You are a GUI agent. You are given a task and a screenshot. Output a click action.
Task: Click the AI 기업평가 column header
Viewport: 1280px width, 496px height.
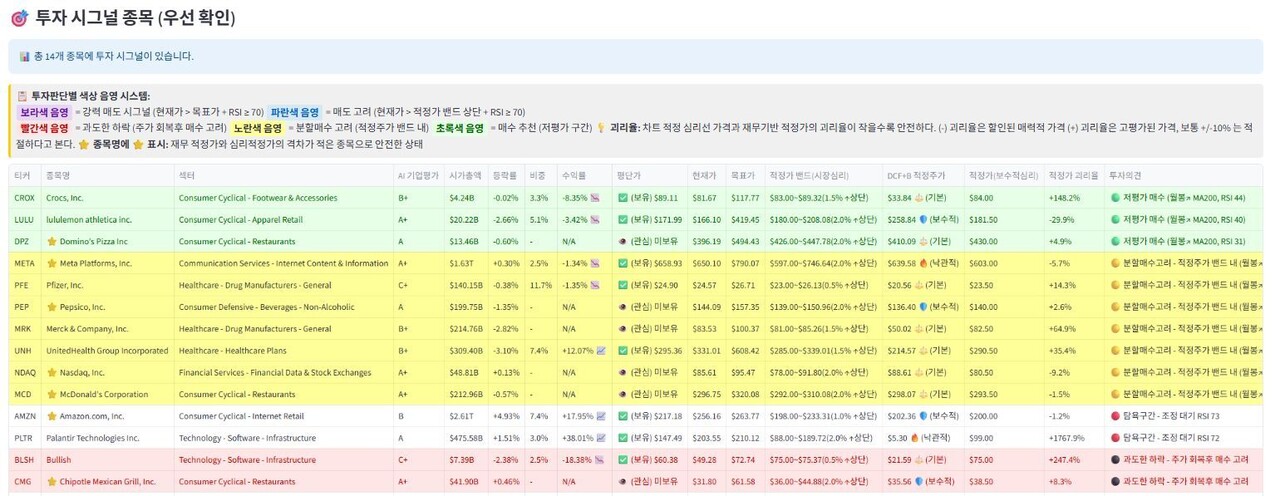(418, 175)
